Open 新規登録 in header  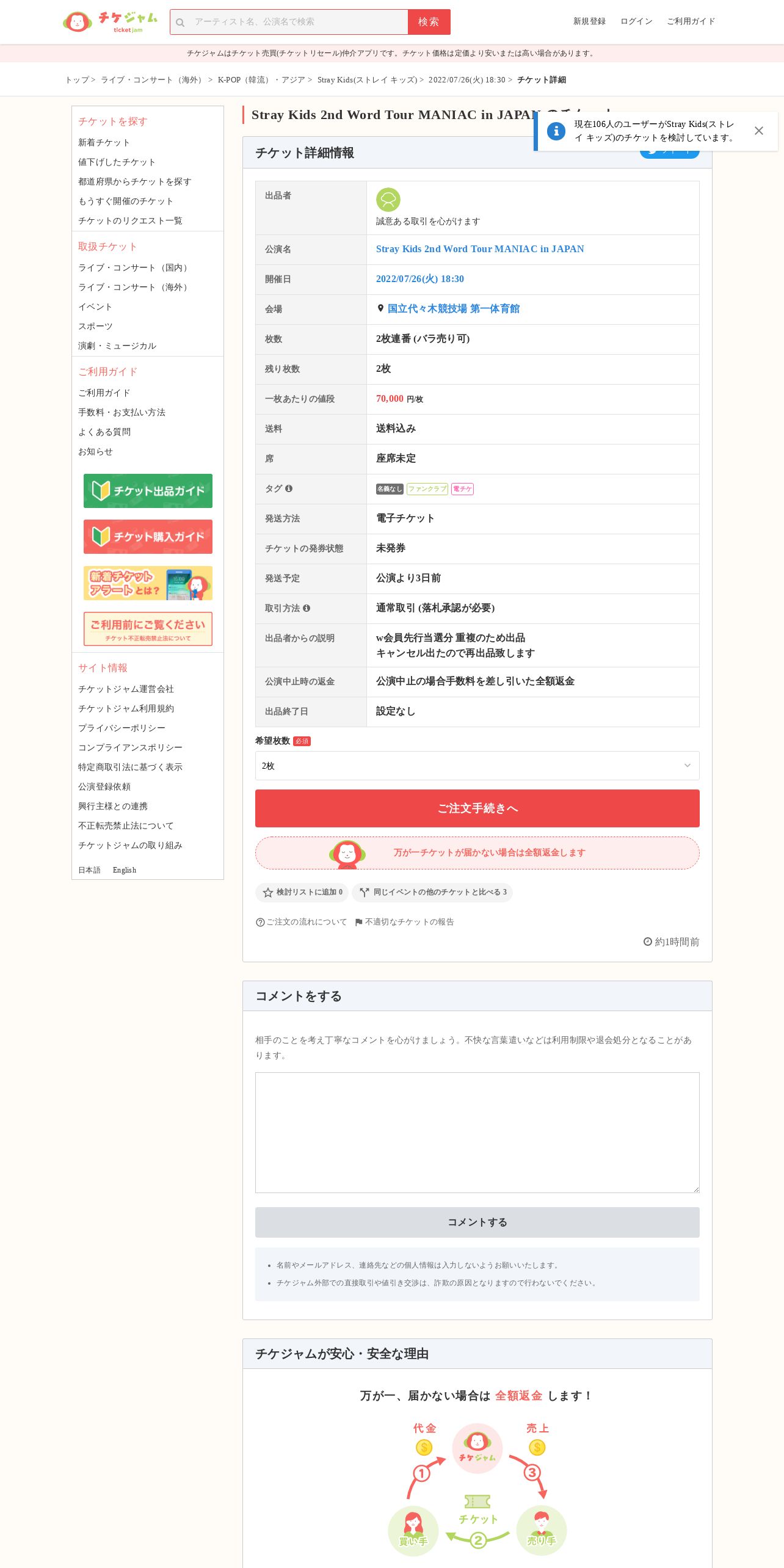(x=589, y=21)
